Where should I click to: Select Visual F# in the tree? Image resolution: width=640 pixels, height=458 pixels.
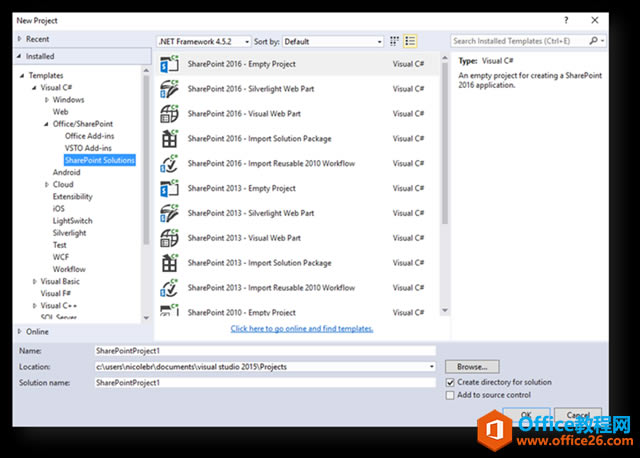[x=56, y=293]
